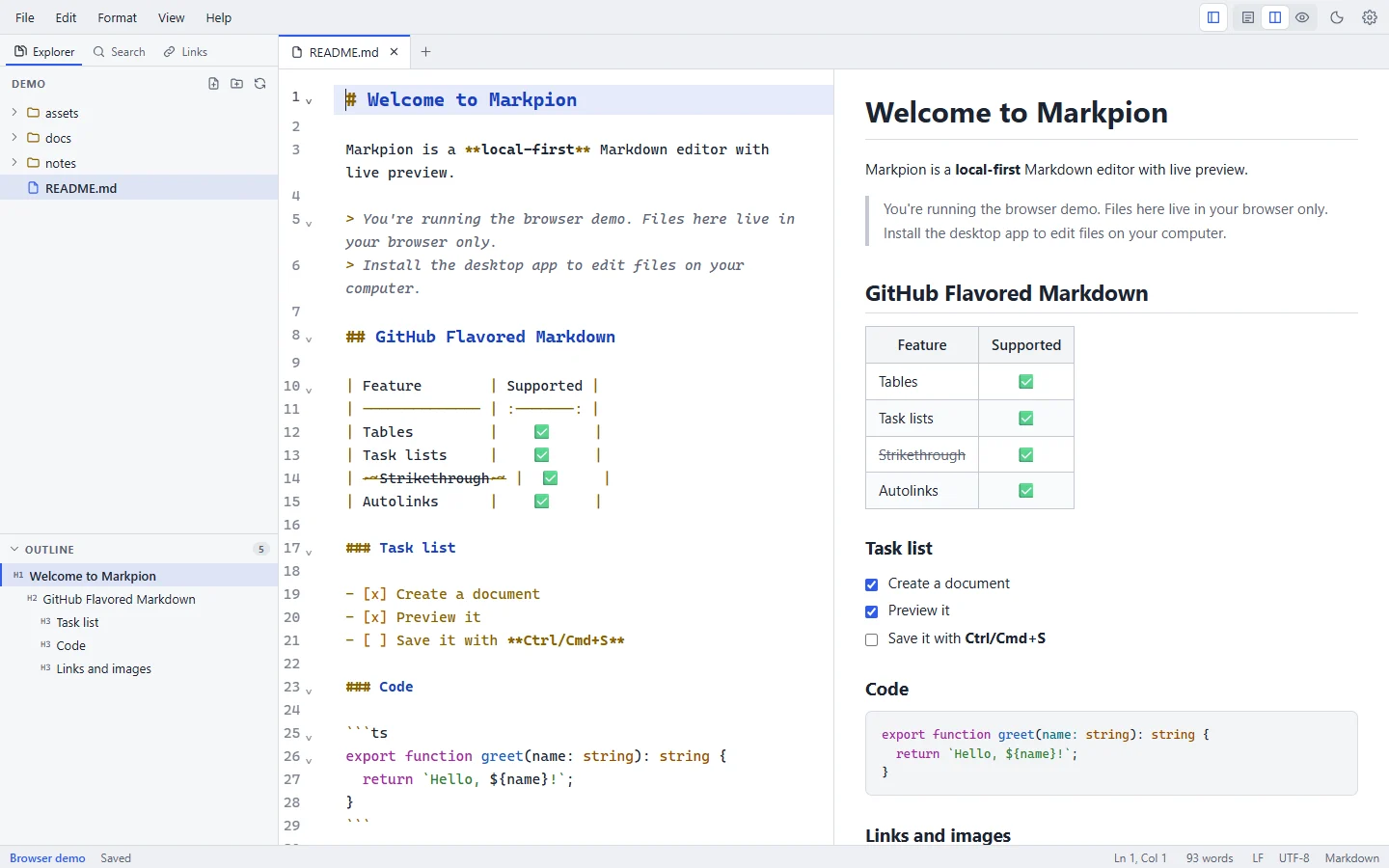1389x868 pixels.
Task: Click the 'DEMO' workspace header label
Action: (29, 84)
